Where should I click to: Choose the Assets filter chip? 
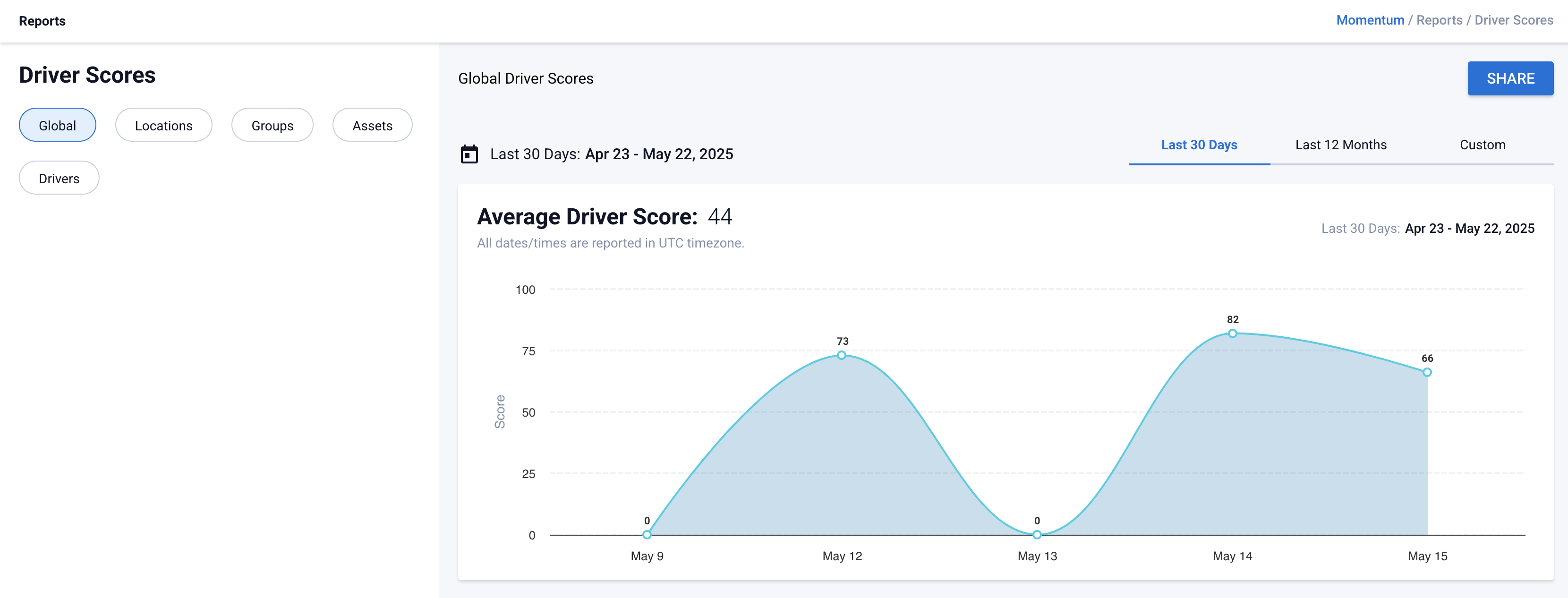click(372, 126)
